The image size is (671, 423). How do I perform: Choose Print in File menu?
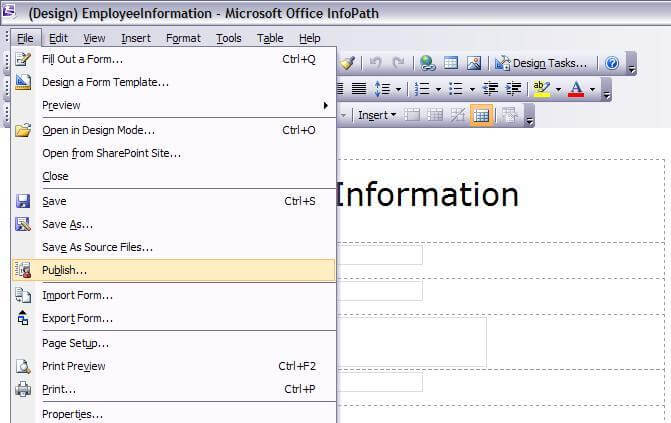(x=174, y=390)
